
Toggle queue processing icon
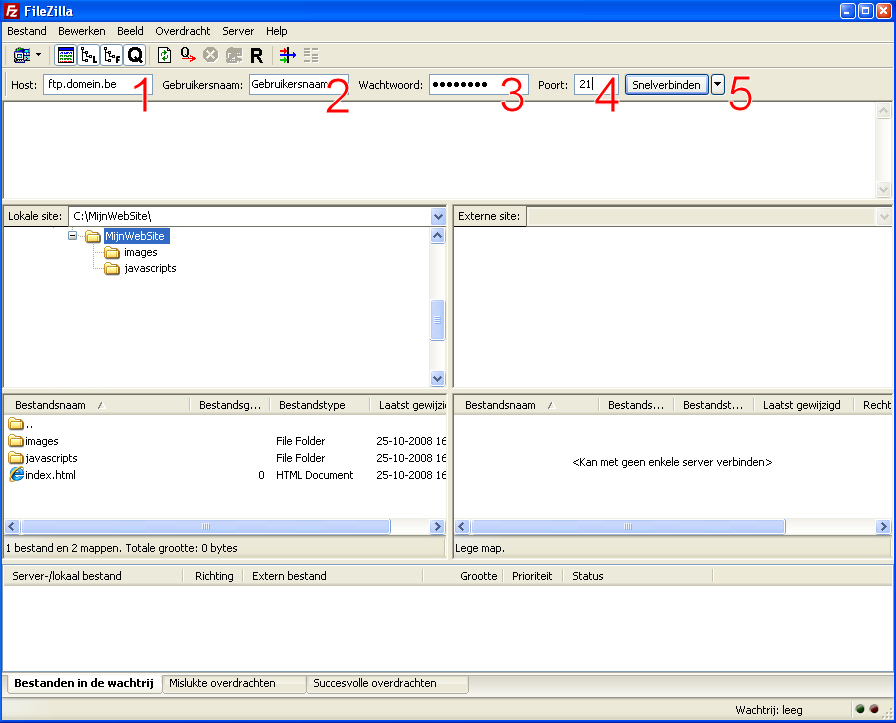pyautogui.click(x=188, y=55)
